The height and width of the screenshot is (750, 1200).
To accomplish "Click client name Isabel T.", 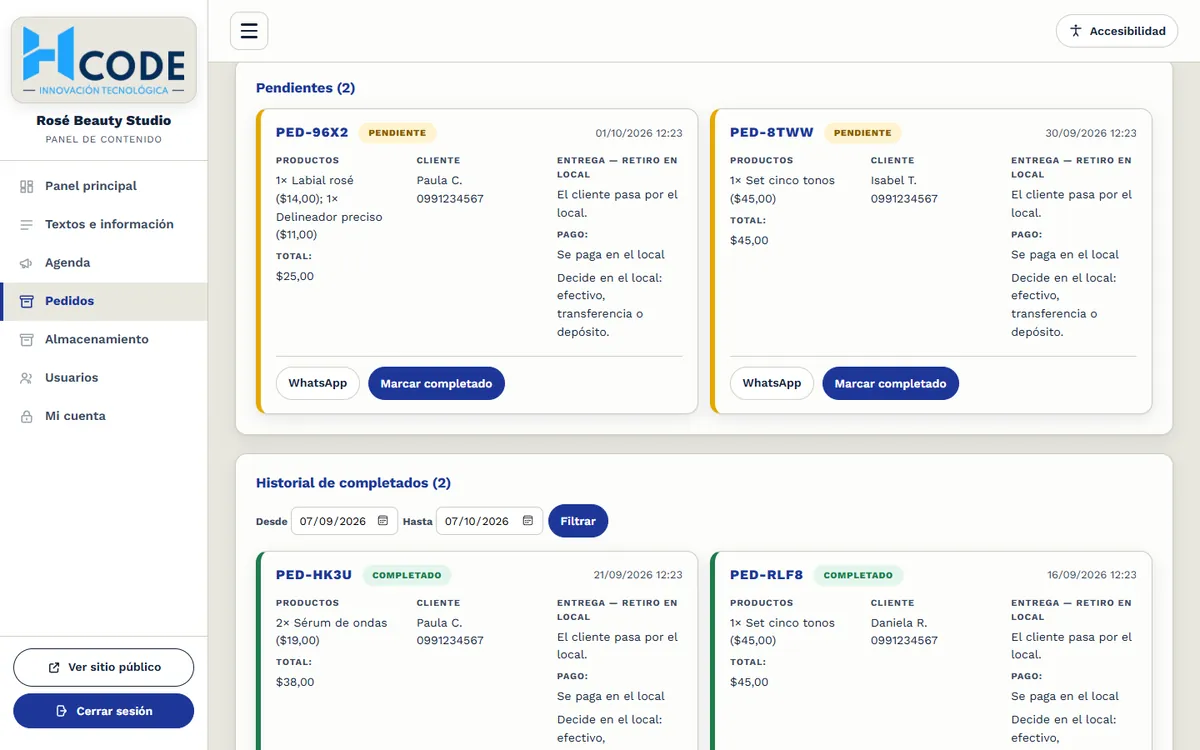I will coord(894,181).
